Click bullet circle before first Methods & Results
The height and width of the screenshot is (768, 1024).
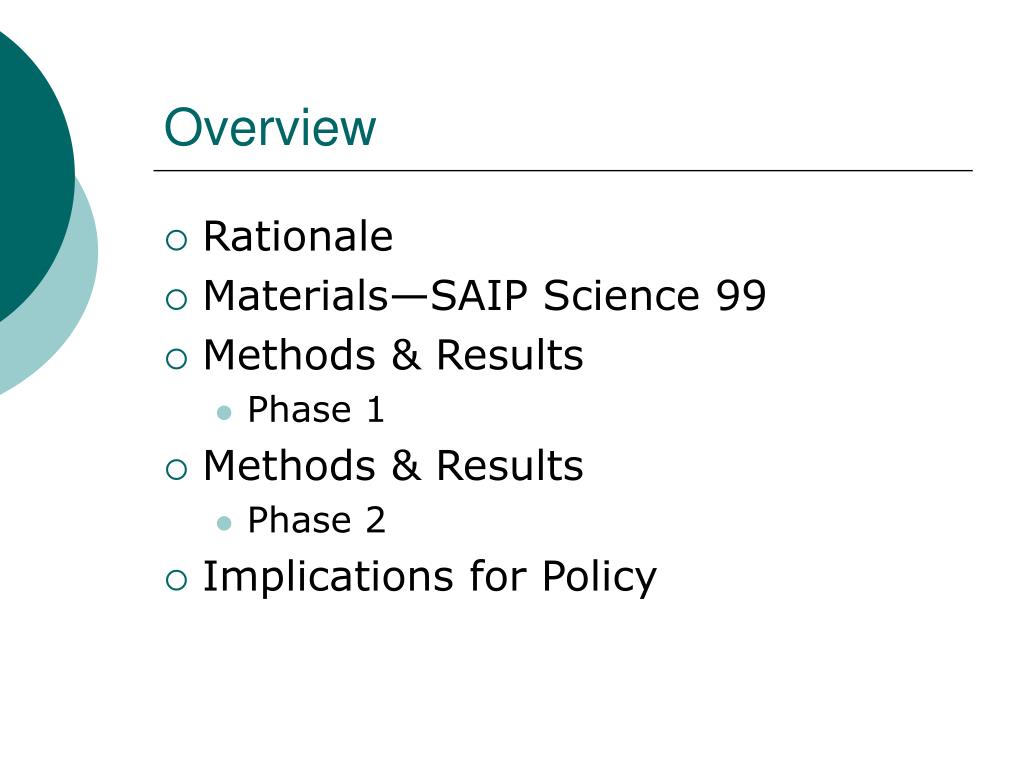pyautogui.click(x=176, y=359)
